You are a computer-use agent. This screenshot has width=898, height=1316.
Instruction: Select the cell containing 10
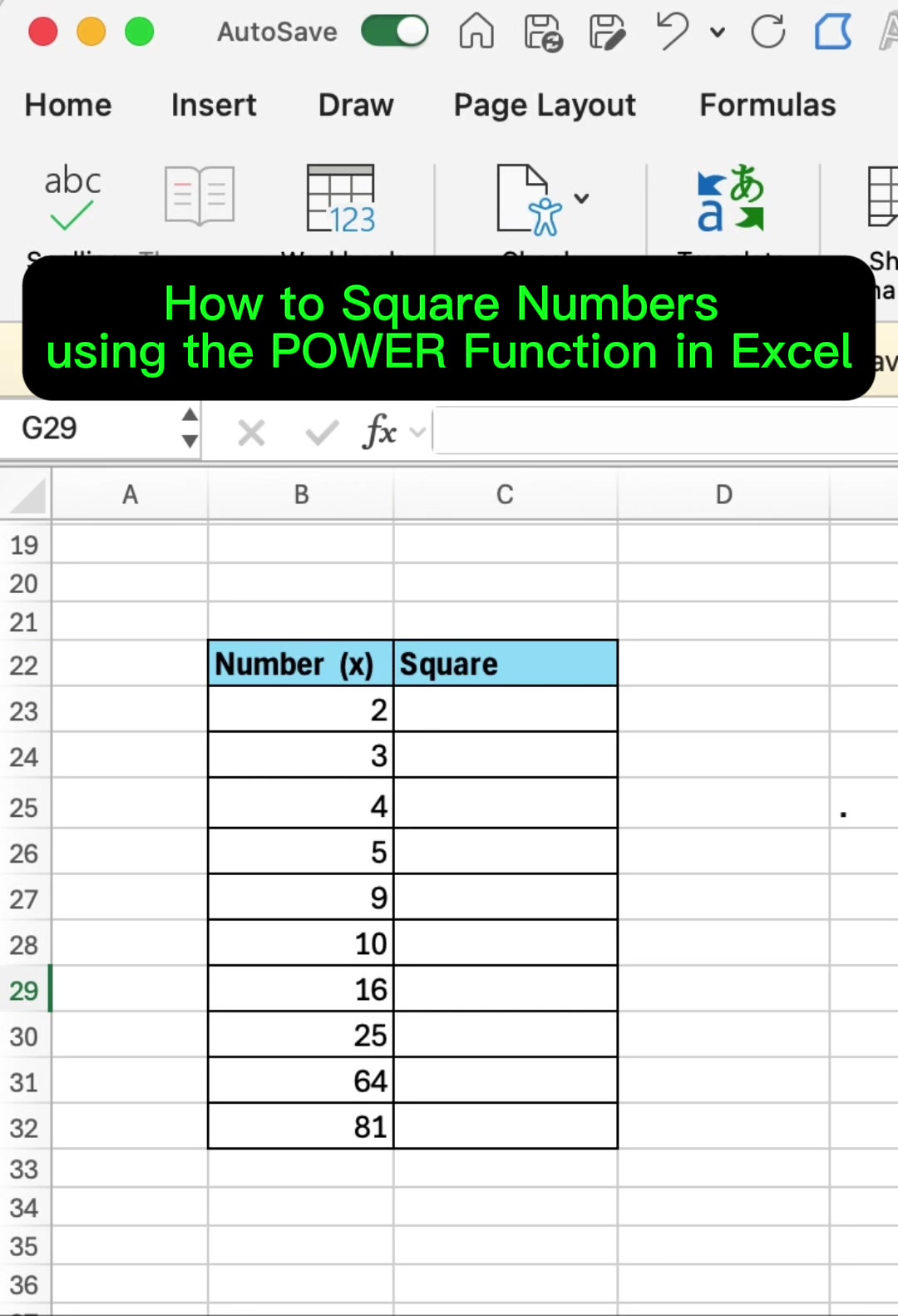click(x=301, y=943)
